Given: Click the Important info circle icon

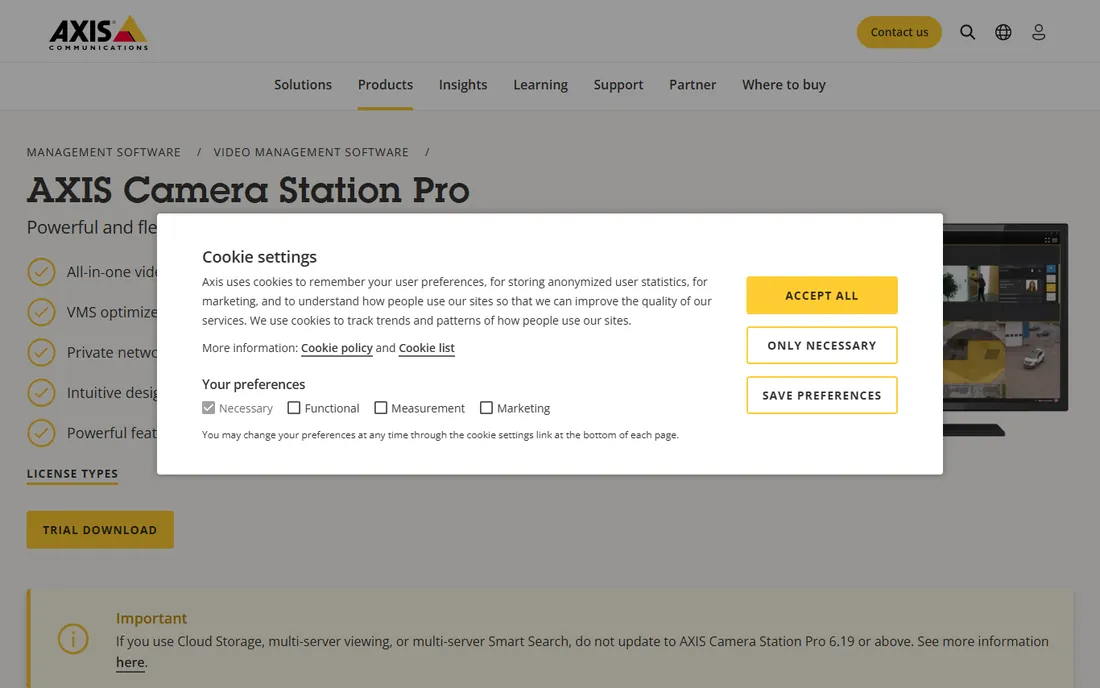Looking at the screenshot, I should click(x=73, y=639).
